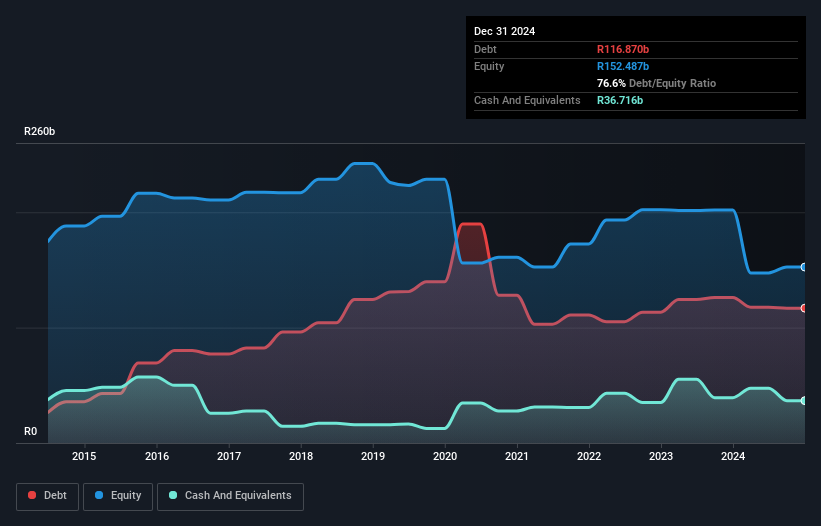The height and width of the screenshot is (526, 821).
Task: Click the 2018 x-axis label
Action: point(301,456)
